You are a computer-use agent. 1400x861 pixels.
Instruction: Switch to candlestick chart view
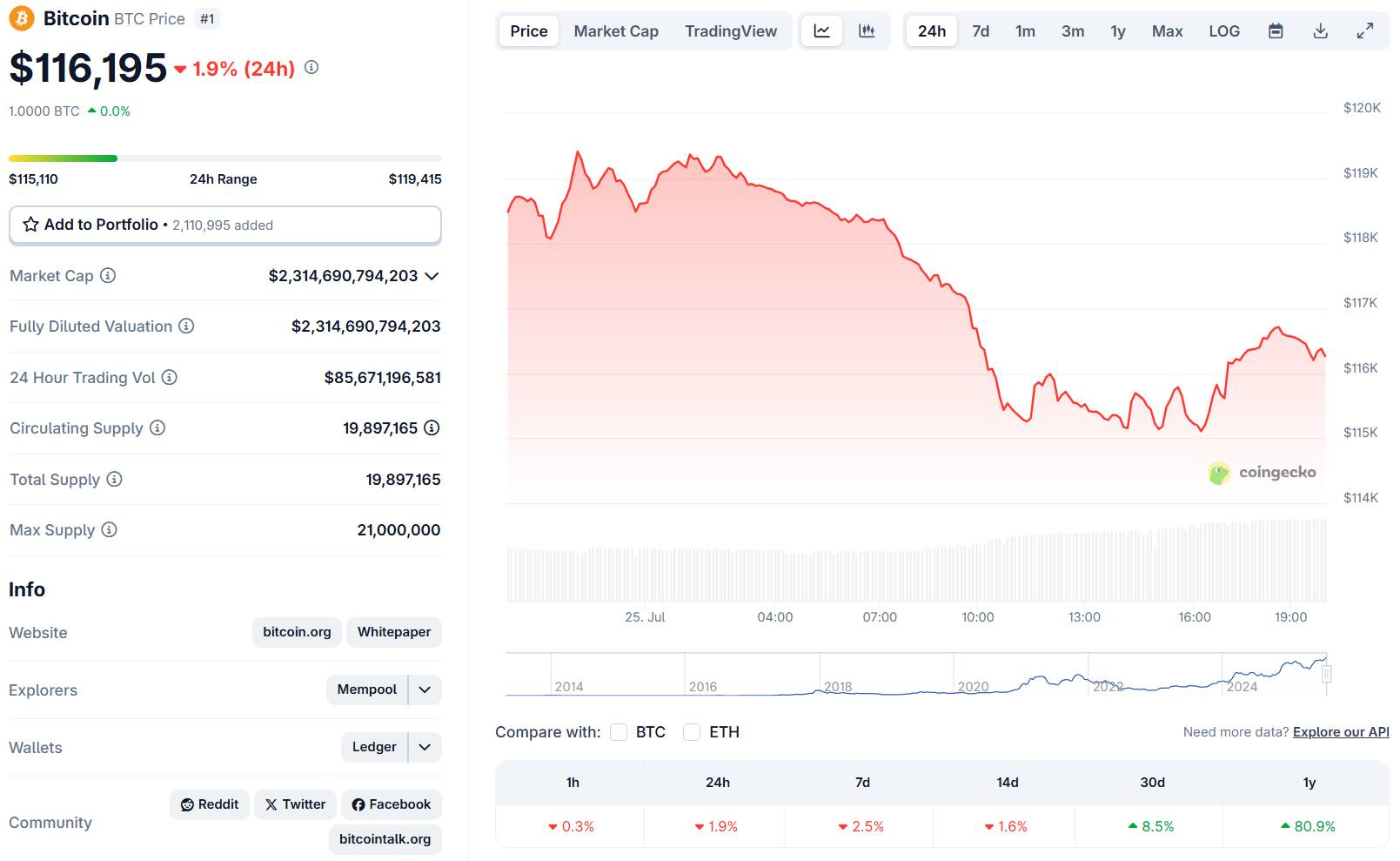coord(867,30)
